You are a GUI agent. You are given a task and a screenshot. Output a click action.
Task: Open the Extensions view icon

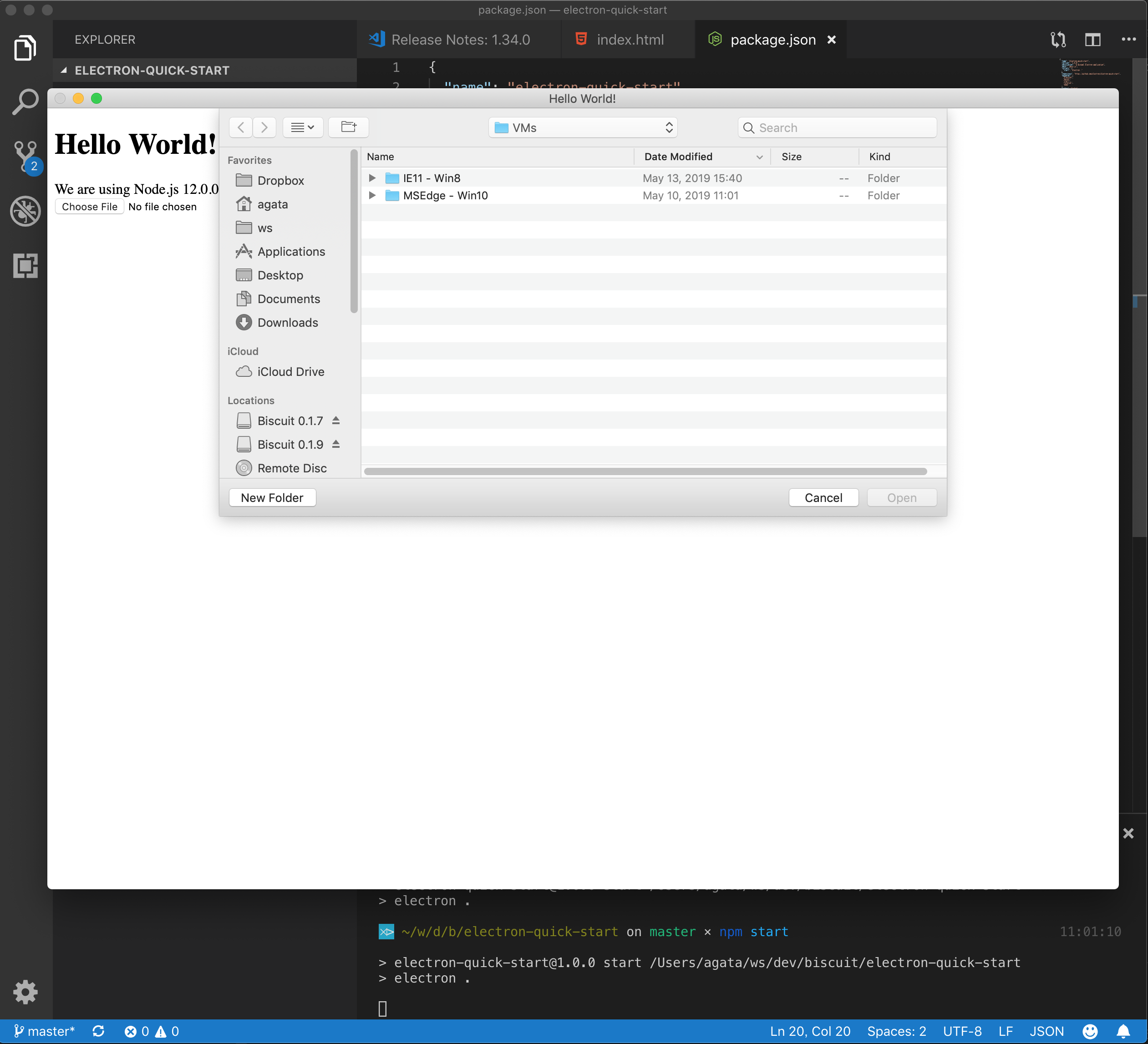[x=25, y=266]
